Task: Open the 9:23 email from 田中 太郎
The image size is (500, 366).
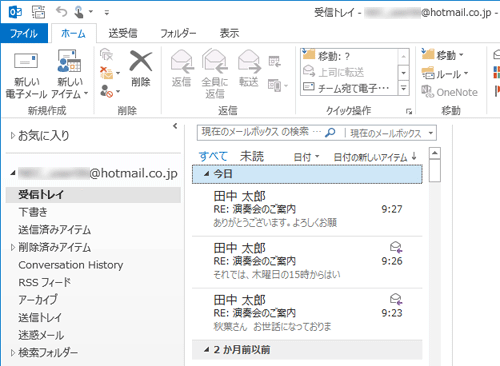Action: [307, 314]
